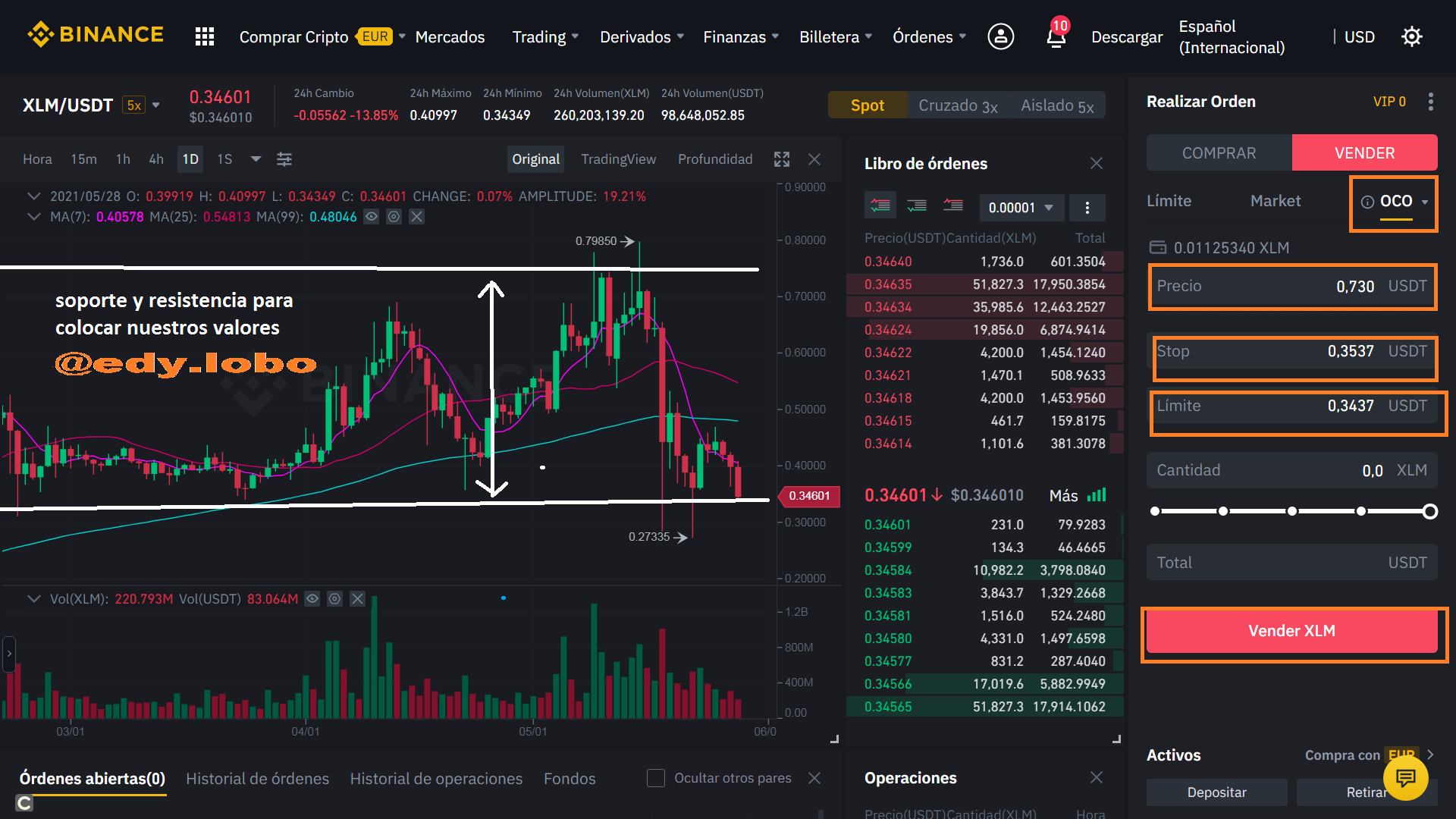This screenshot has height=819, width=1456.
Task: Collapse the MA indicator legend row
Action: [x=33, y=217]
